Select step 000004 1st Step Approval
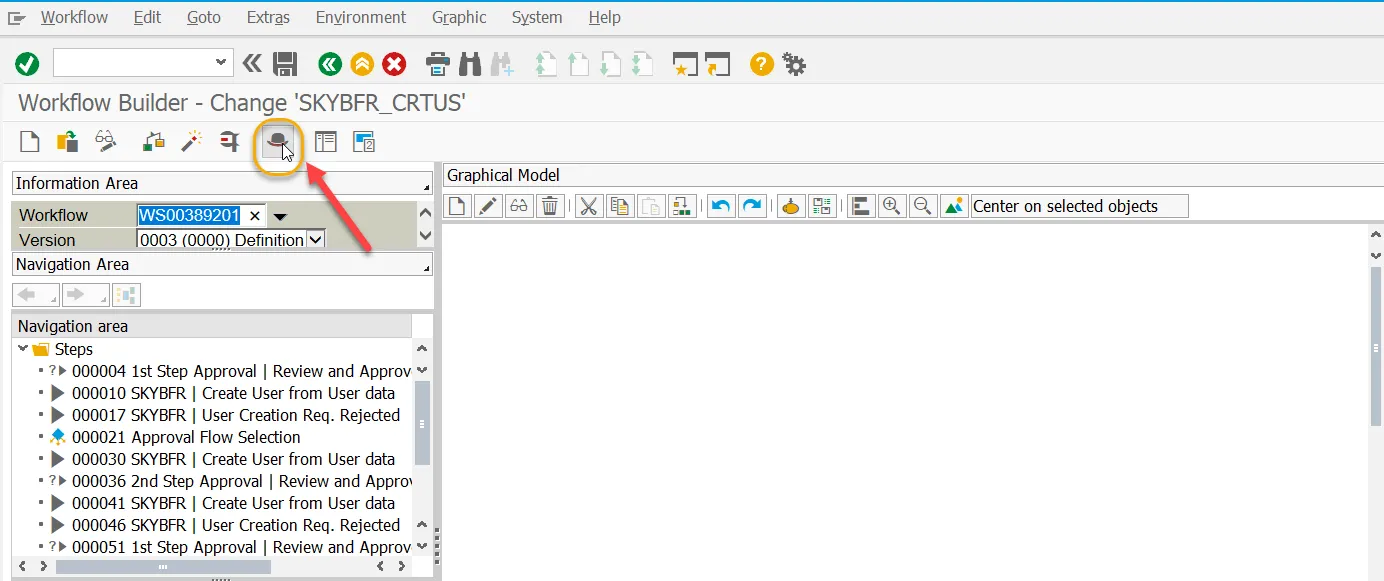The image size is (1384, 581). pos(241,371)
